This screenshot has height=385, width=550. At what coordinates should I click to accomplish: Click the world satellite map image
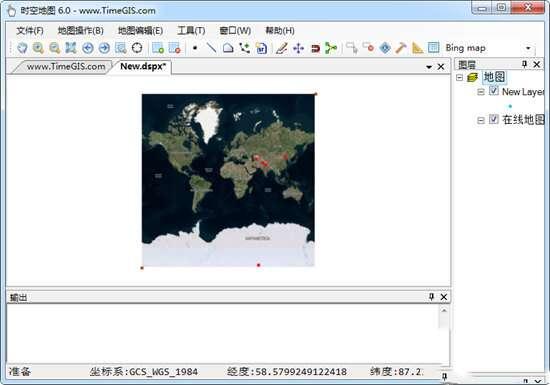[x=228, y=180]
